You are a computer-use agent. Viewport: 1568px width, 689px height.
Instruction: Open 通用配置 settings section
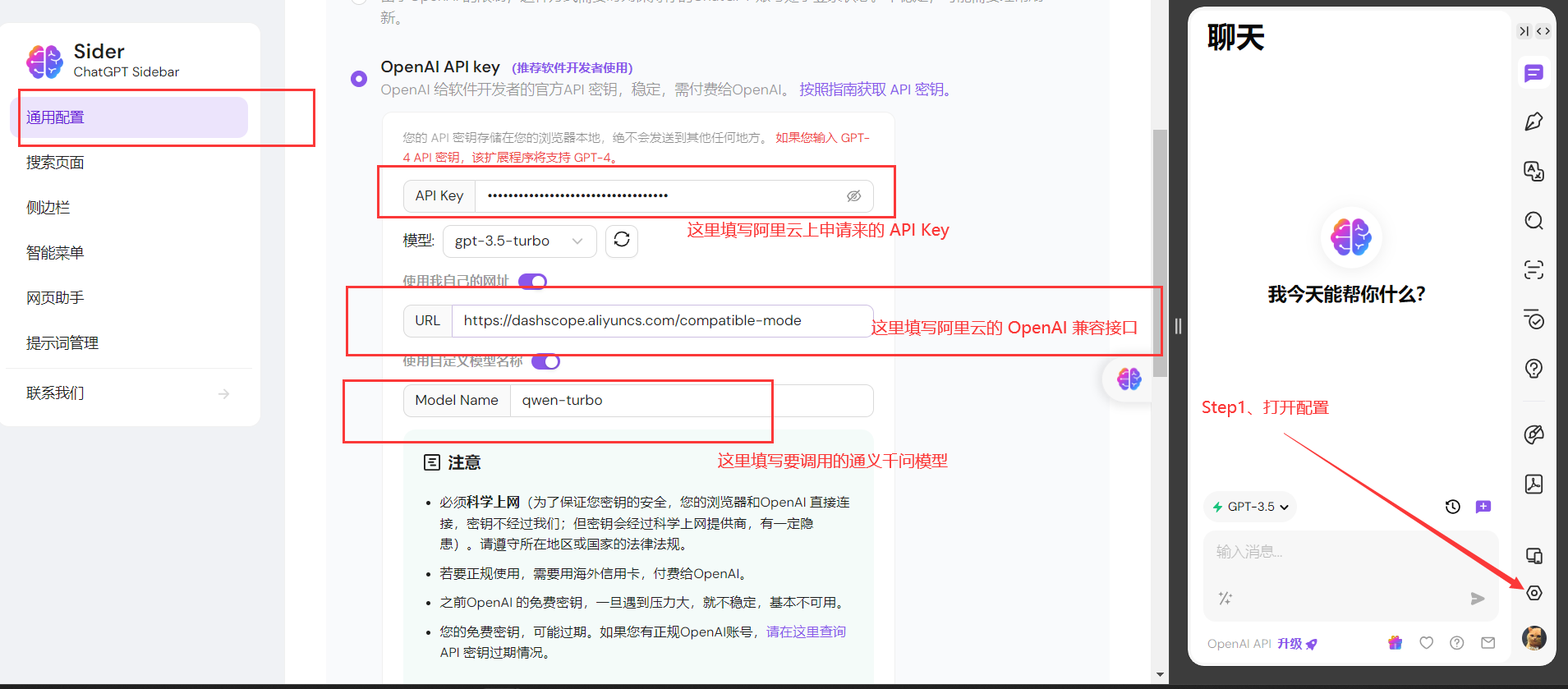(x=128, y=117)
